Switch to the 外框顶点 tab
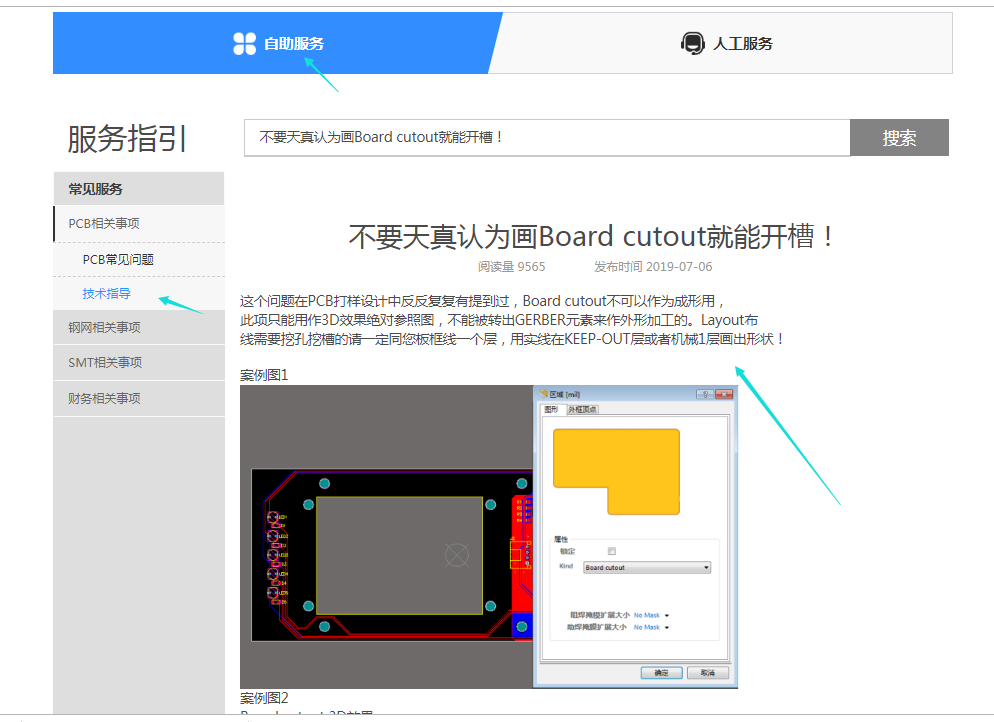This screenshot has width=994, height=722. tap(583, 410)
